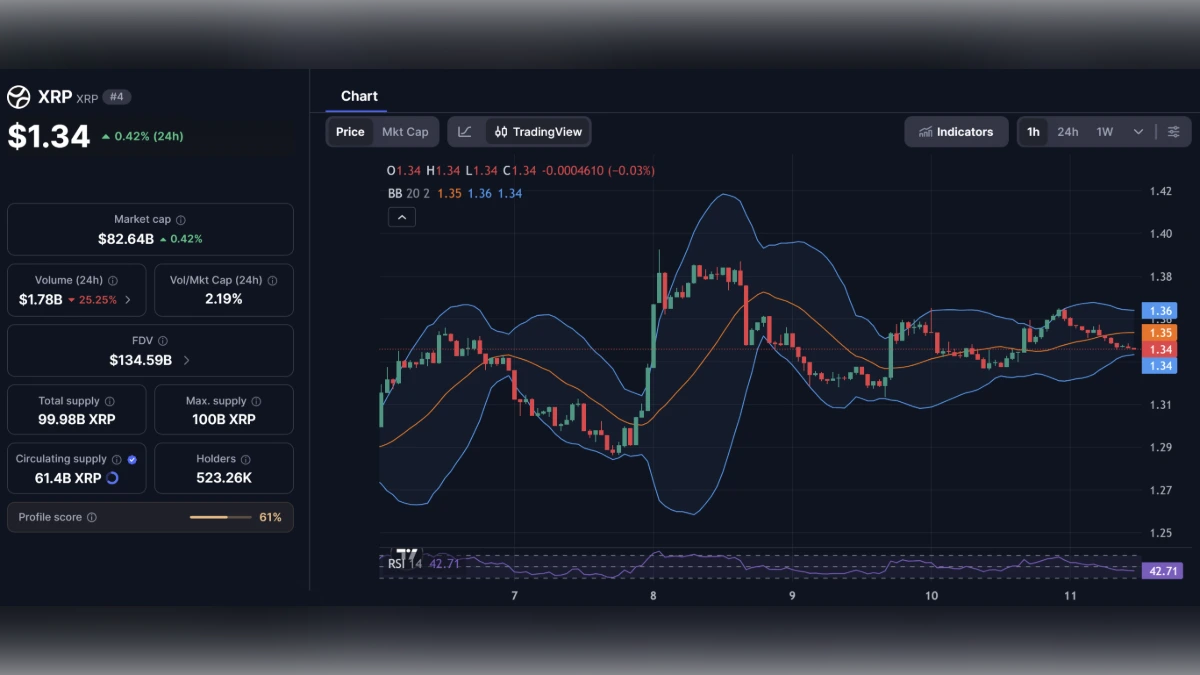Select the line chart style icon
The height and width of the screenshot is (675, 1200).
click(x=466, y=131)
